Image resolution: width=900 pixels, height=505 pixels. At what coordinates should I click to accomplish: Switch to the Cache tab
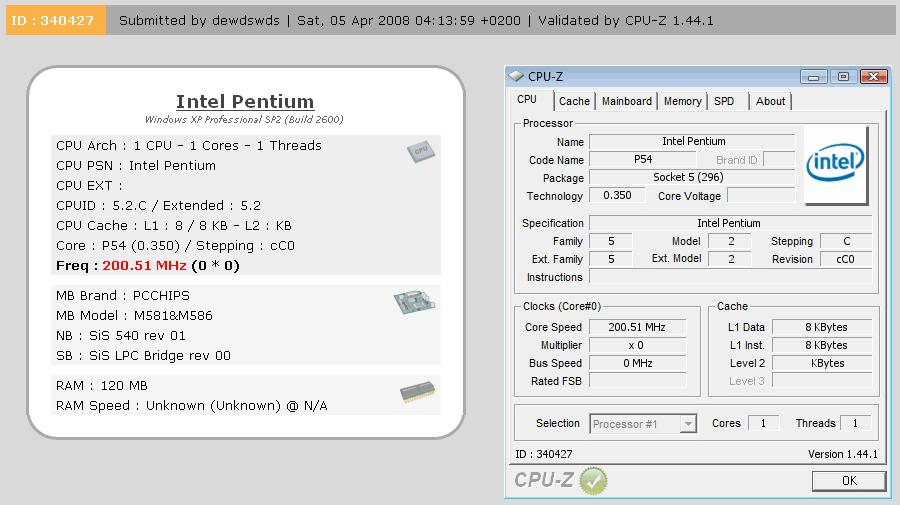coord(574,102)
